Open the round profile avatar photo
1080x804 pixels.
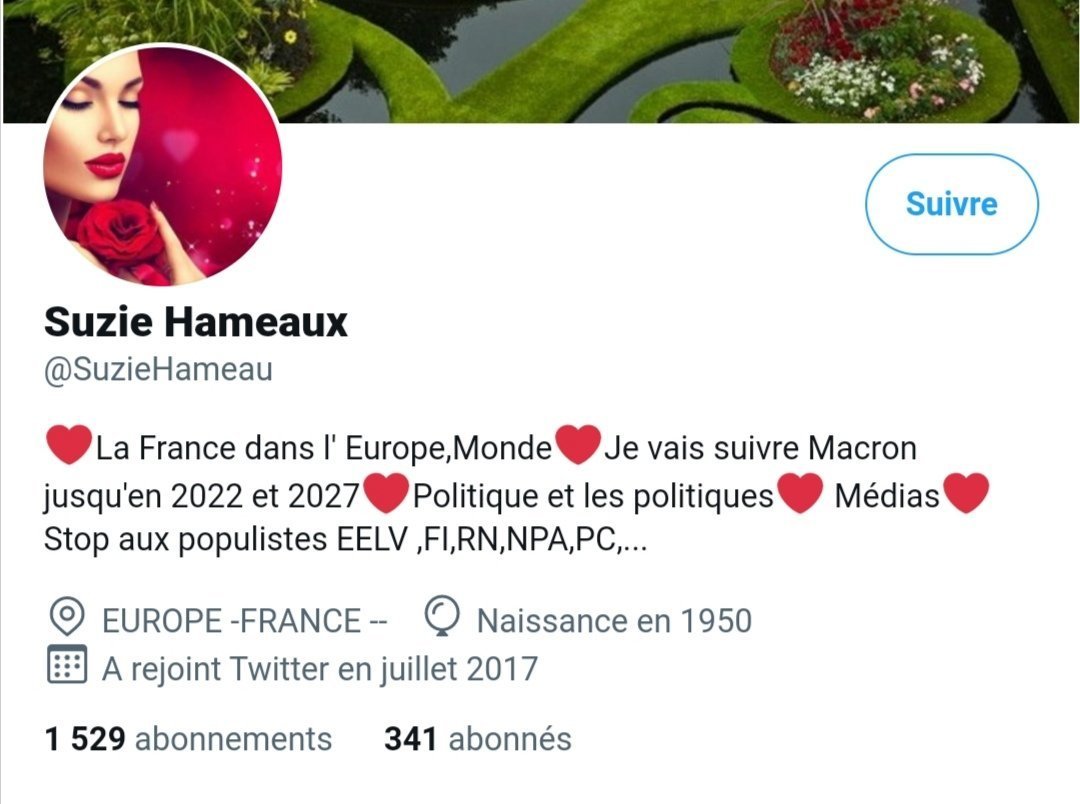point(163,165)
